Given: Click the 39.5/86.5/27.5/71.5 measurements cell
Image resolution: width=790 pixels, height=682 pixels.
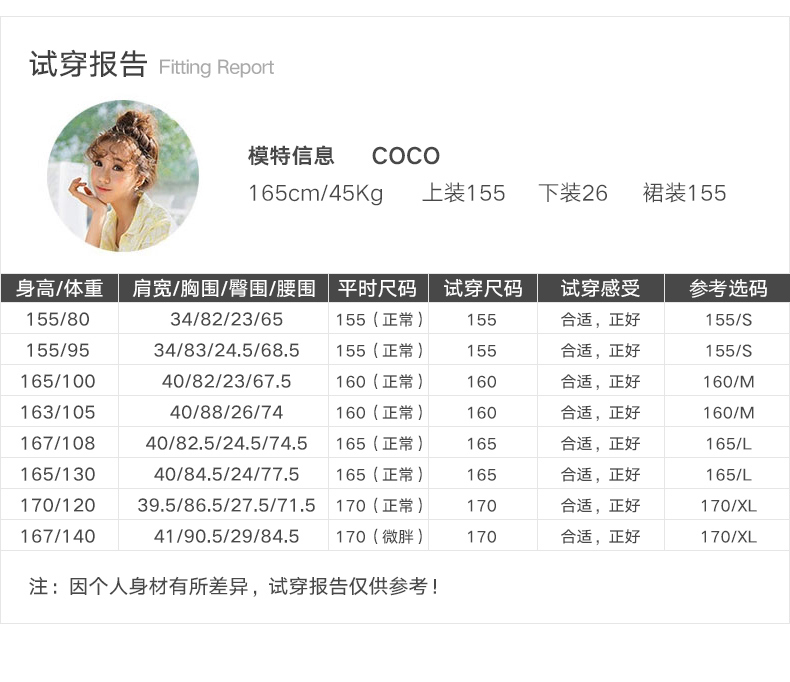Looking at the screenshot, I should pos(226,505).
